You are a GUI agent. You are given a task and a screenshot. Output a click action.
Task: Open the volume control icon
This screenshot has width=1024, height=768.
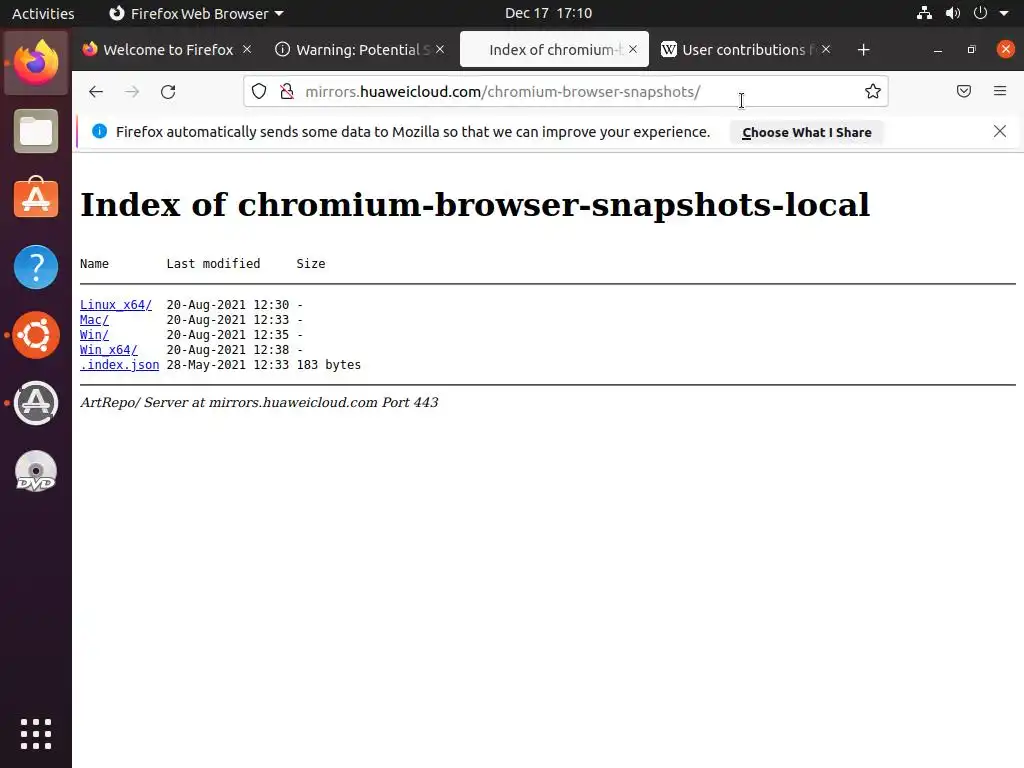pos(953,13)
